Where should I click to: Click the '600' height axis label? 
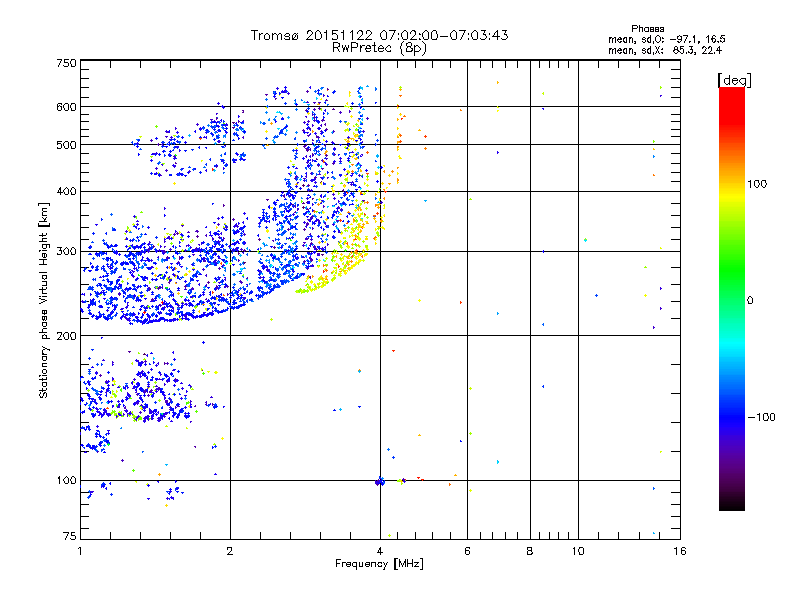pyautogui.click(x=67, y=107)
